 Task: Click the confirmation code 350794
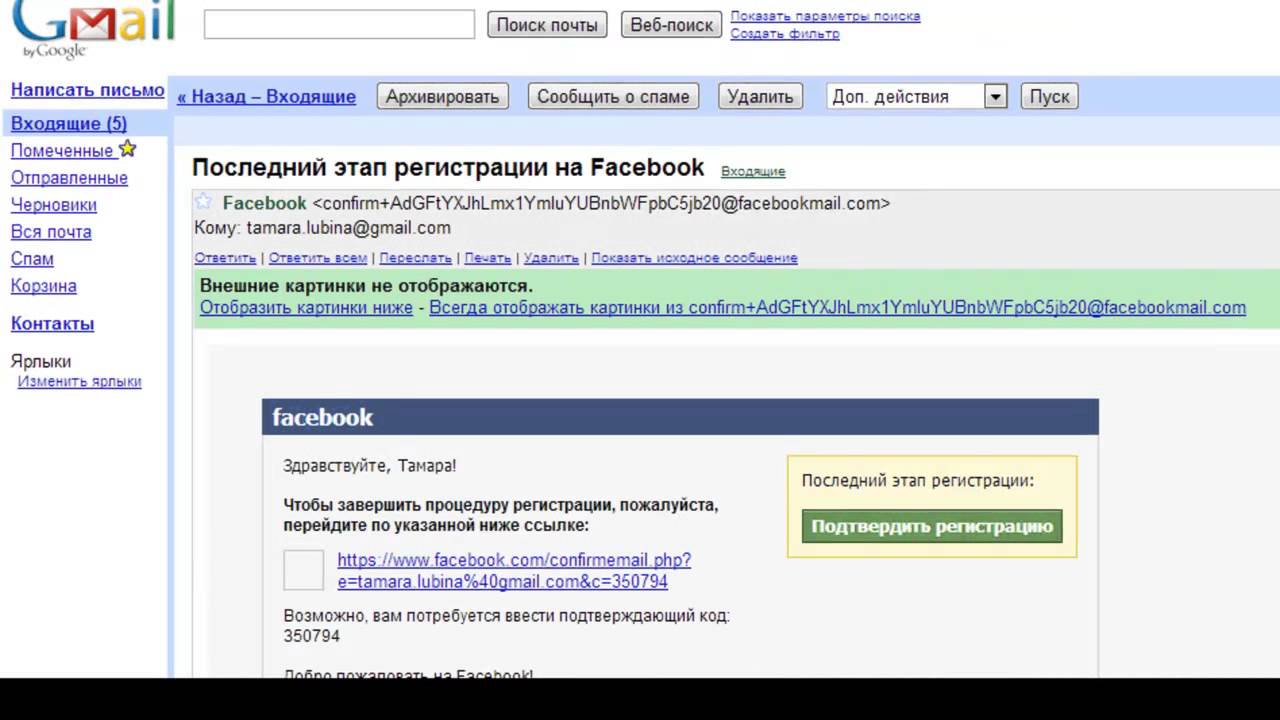pos(311,636)
